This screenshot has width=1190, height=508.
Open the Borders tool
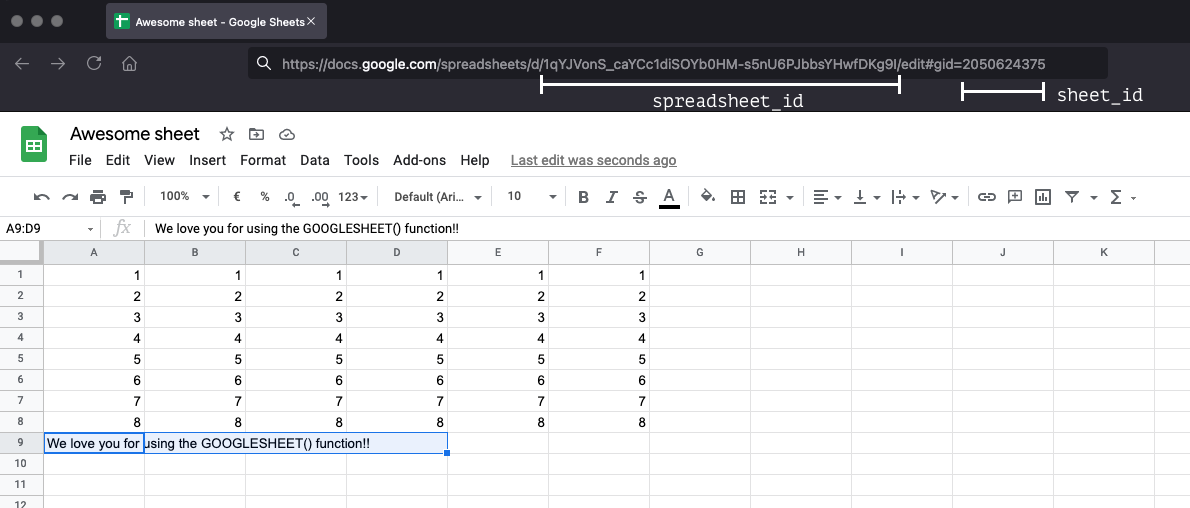pyautogui.click(x=737, y=197)
